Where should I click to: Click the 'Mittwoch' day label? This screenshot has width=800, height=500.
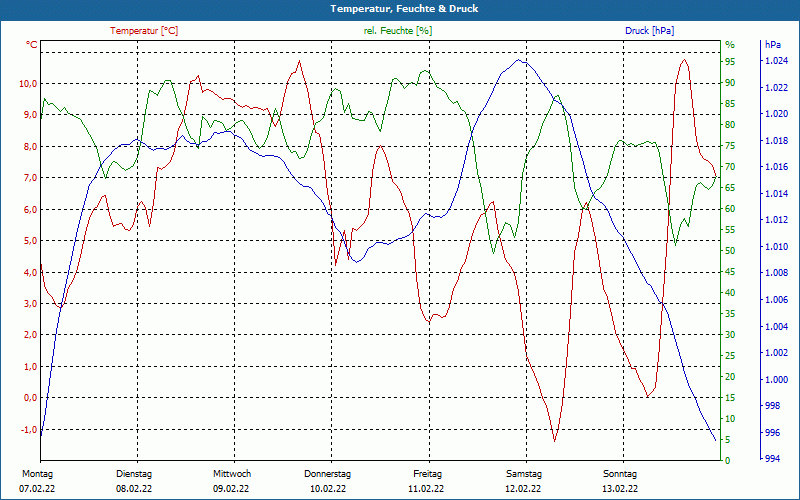pyautogui.click(x=232, y=474)
